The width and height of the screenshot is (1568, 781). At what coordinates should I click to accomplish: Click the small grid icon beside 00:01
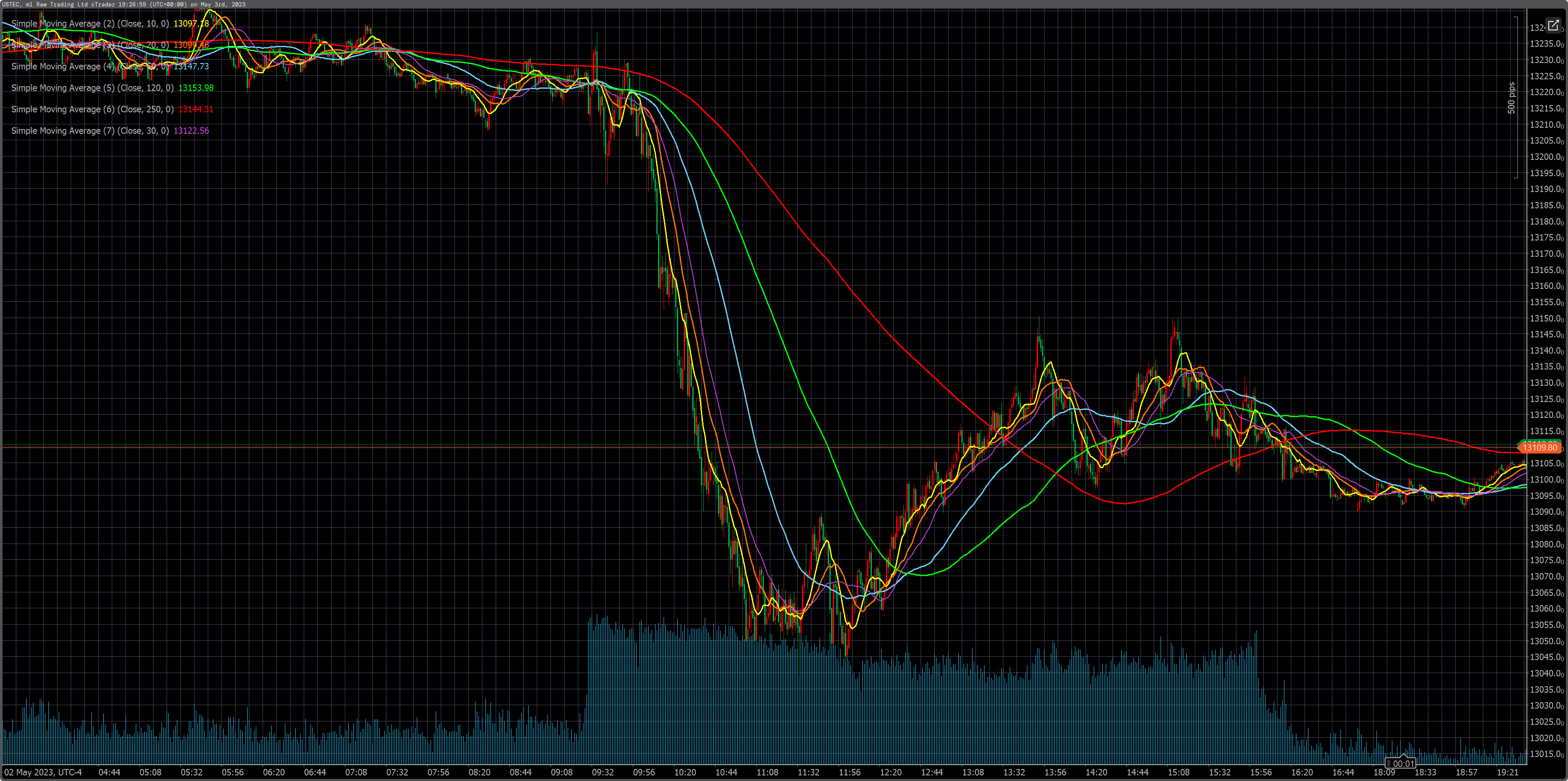pos(1388,763)
